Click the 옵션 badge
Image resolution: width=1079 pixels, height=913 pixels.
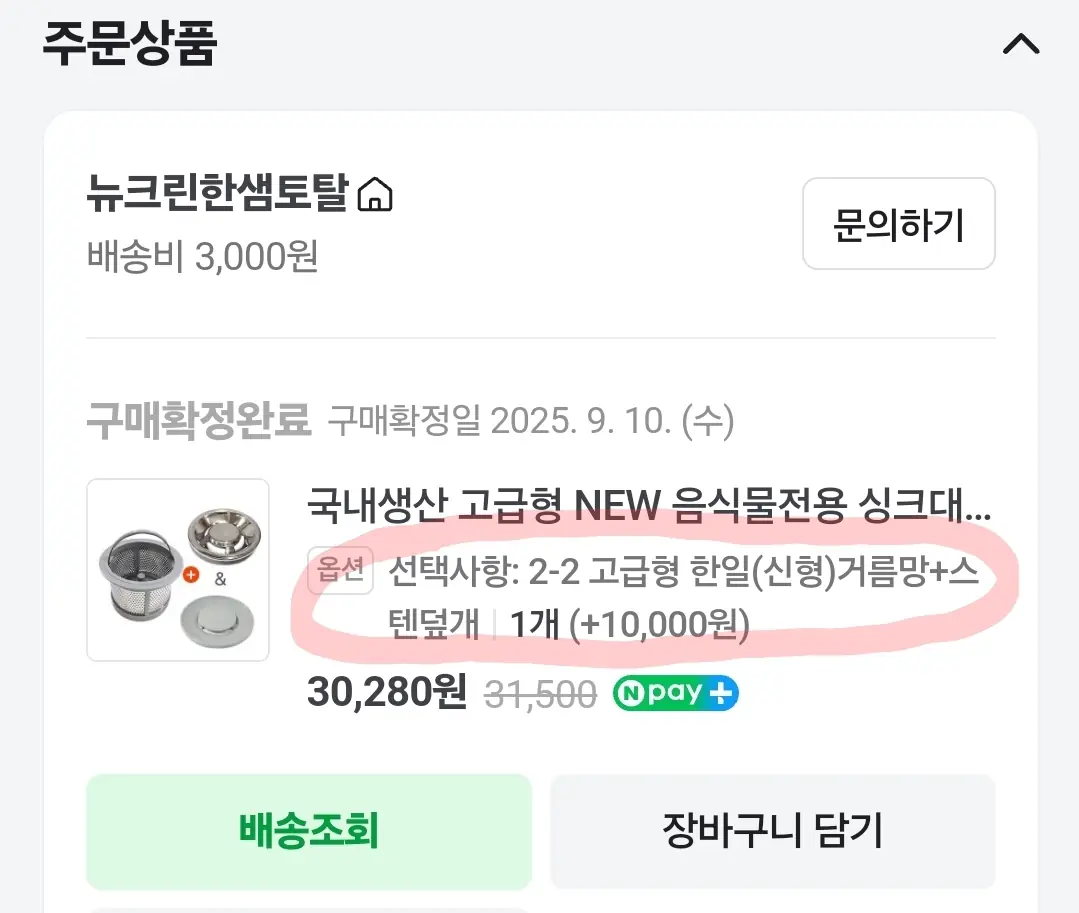pyautogui.click(x=341, y=571)
